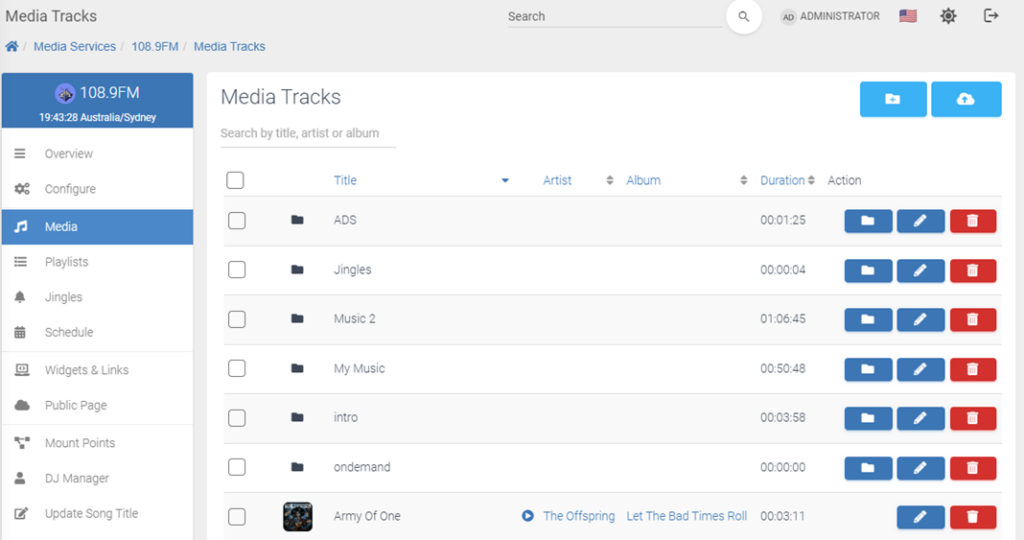
Task: Open the settings gear icon
Action: [x=948, y=16]
